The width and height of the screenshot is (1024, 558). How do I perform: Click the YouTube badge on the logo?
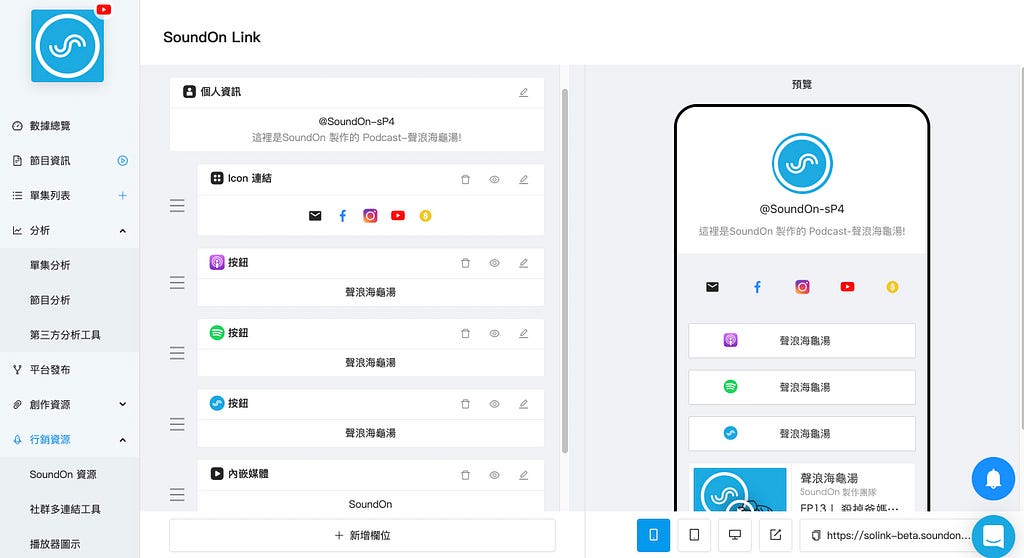click(x=104, y=9)
